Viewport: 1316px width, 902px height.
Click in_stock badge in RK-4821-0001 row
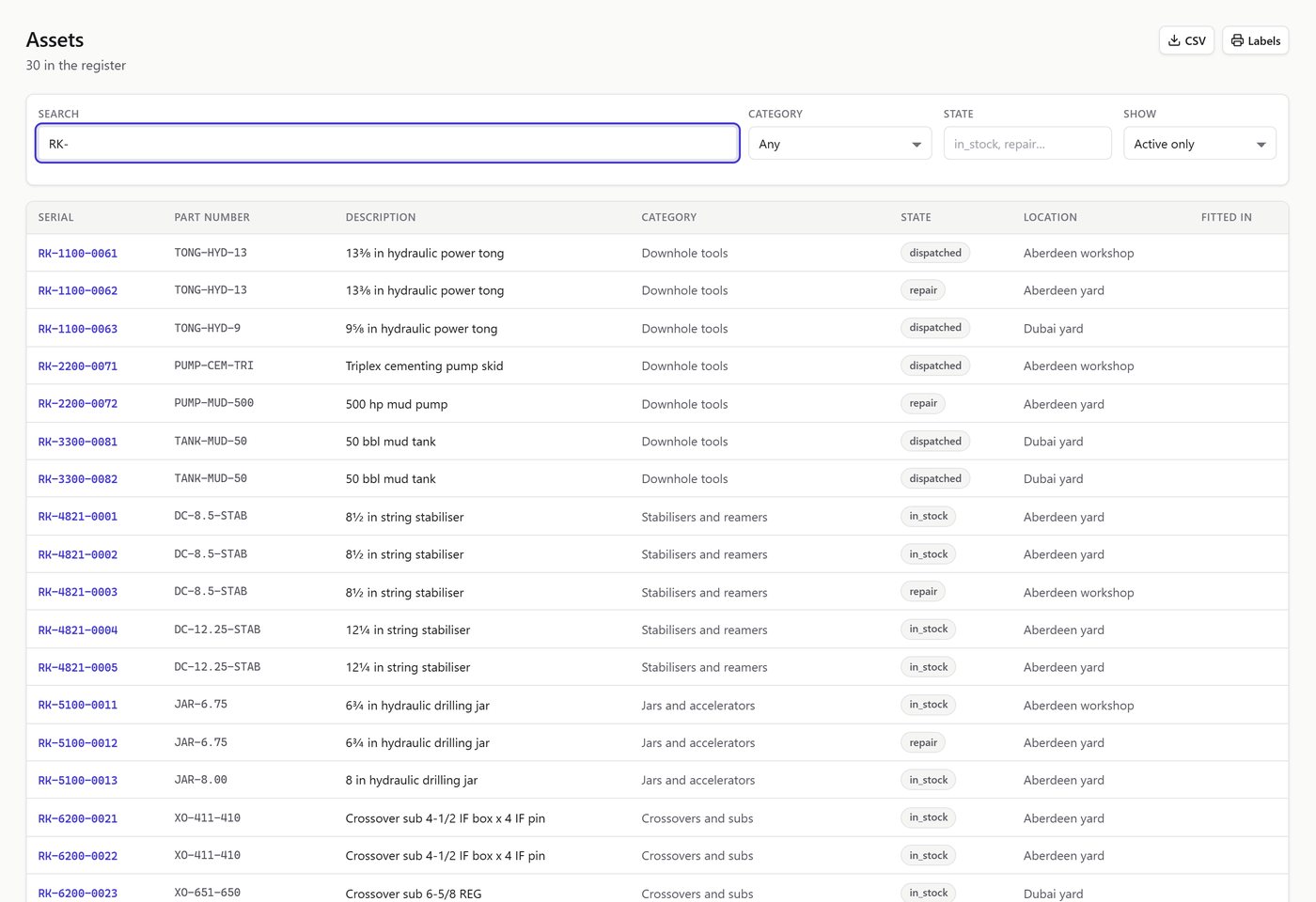point(929,516)
